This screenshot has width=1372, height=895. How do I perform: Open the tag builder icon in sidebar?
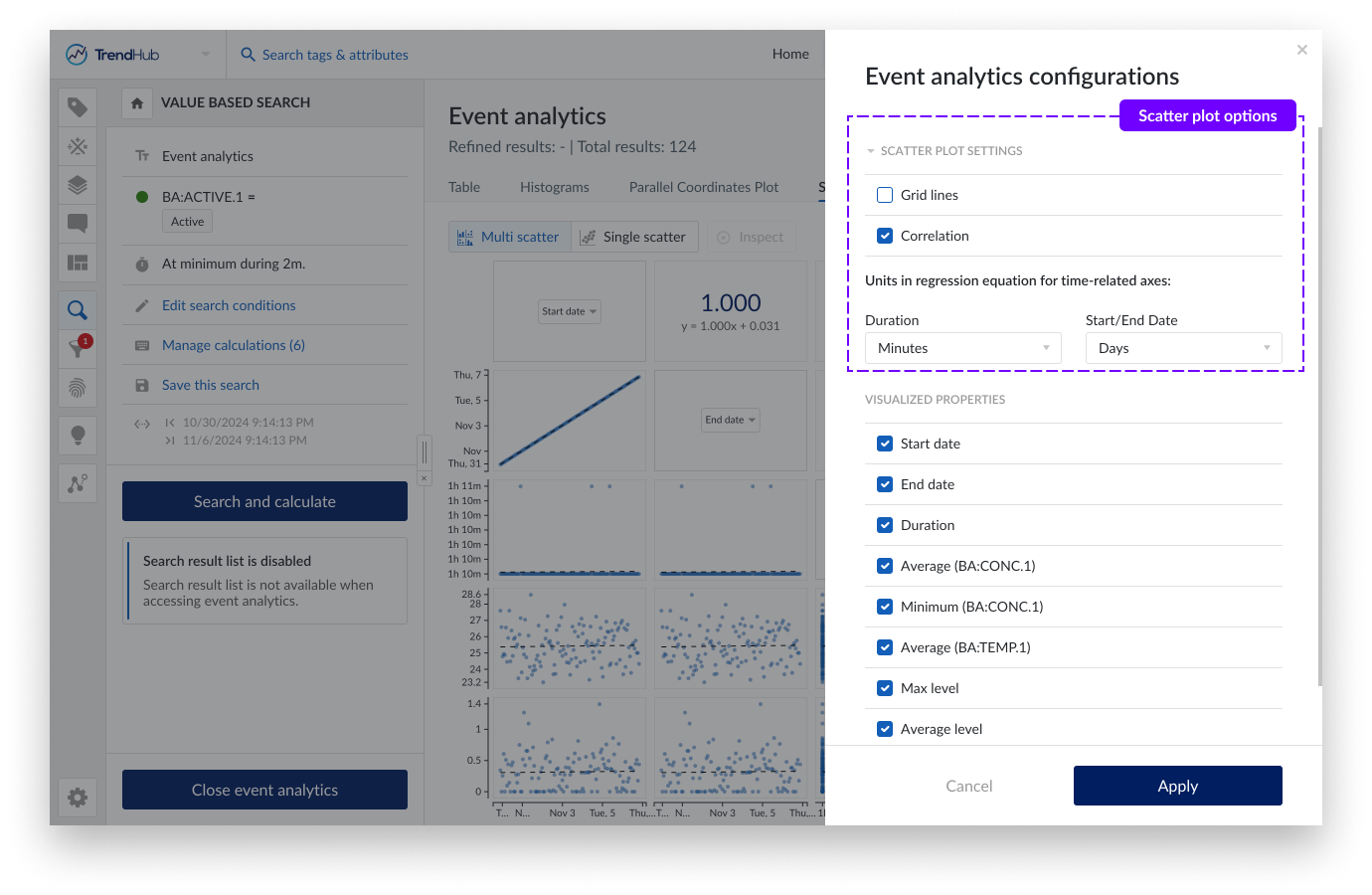pos(78,107)
